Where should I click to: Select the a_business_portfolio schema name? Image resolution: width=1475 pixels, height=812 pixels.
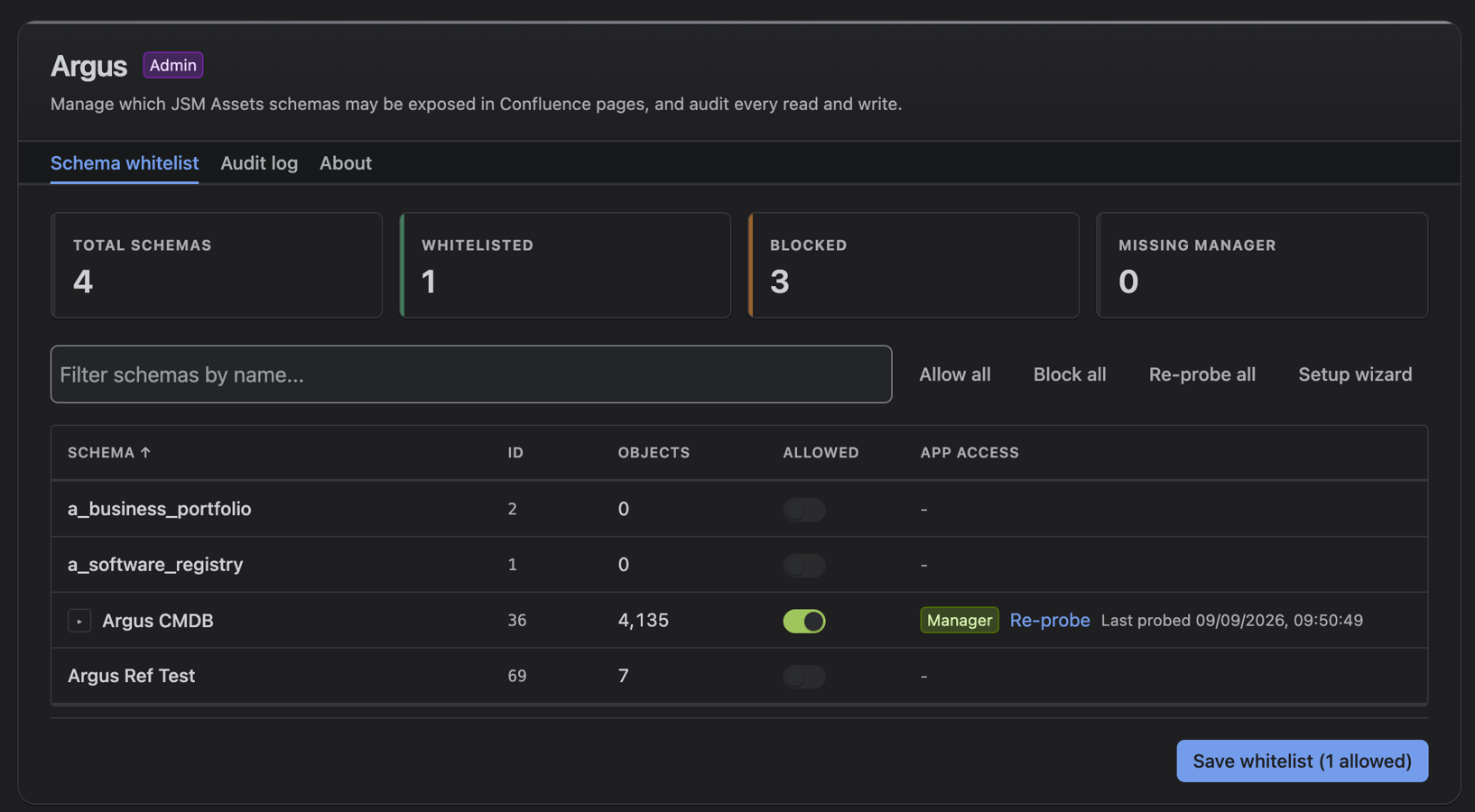(159, 509)
